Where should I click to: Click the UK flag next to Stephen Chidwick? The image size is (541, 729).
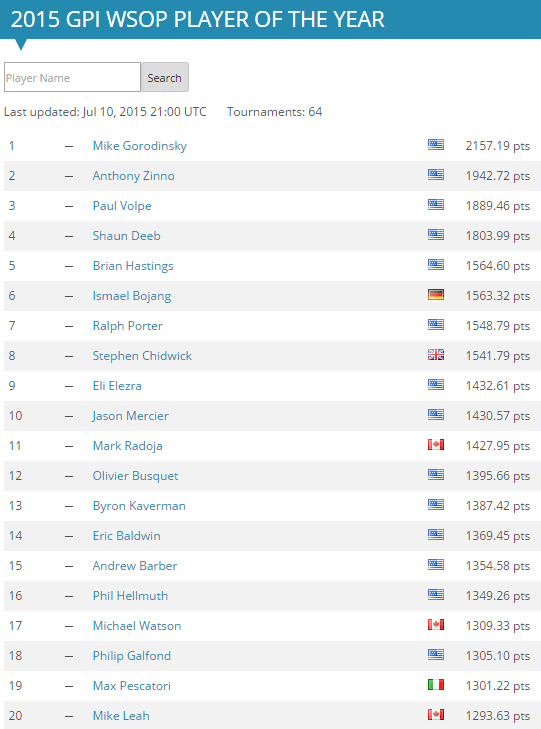435,355
